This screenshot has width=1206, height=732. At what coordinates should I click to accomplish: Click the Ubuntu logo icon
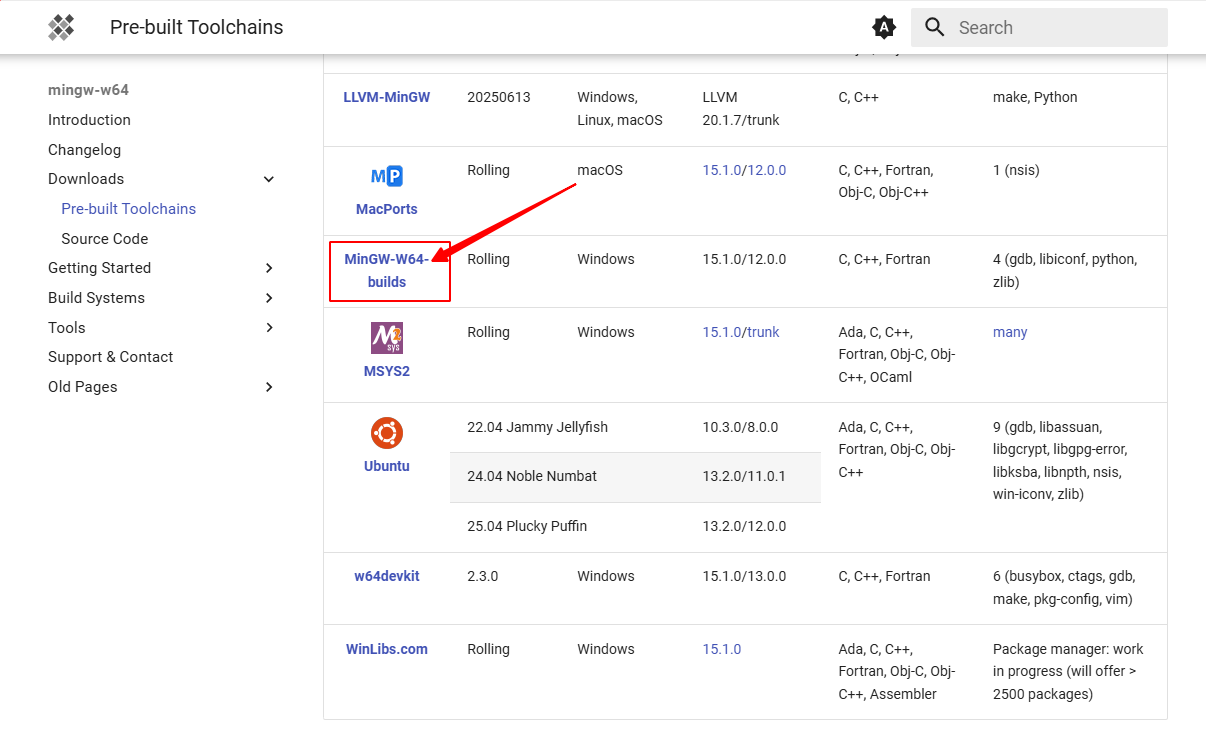386,433
